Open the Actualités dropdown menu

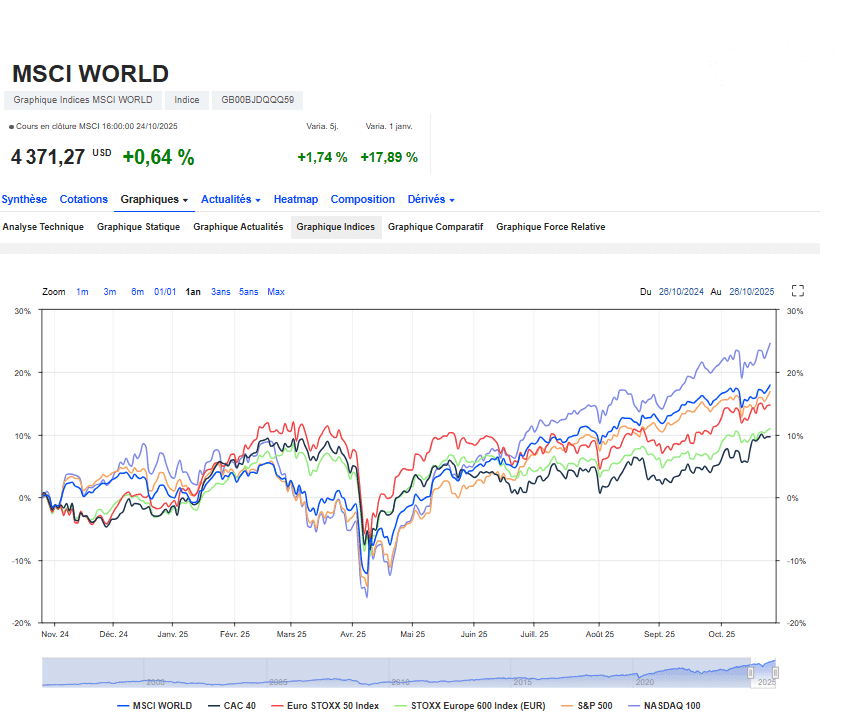228,199
